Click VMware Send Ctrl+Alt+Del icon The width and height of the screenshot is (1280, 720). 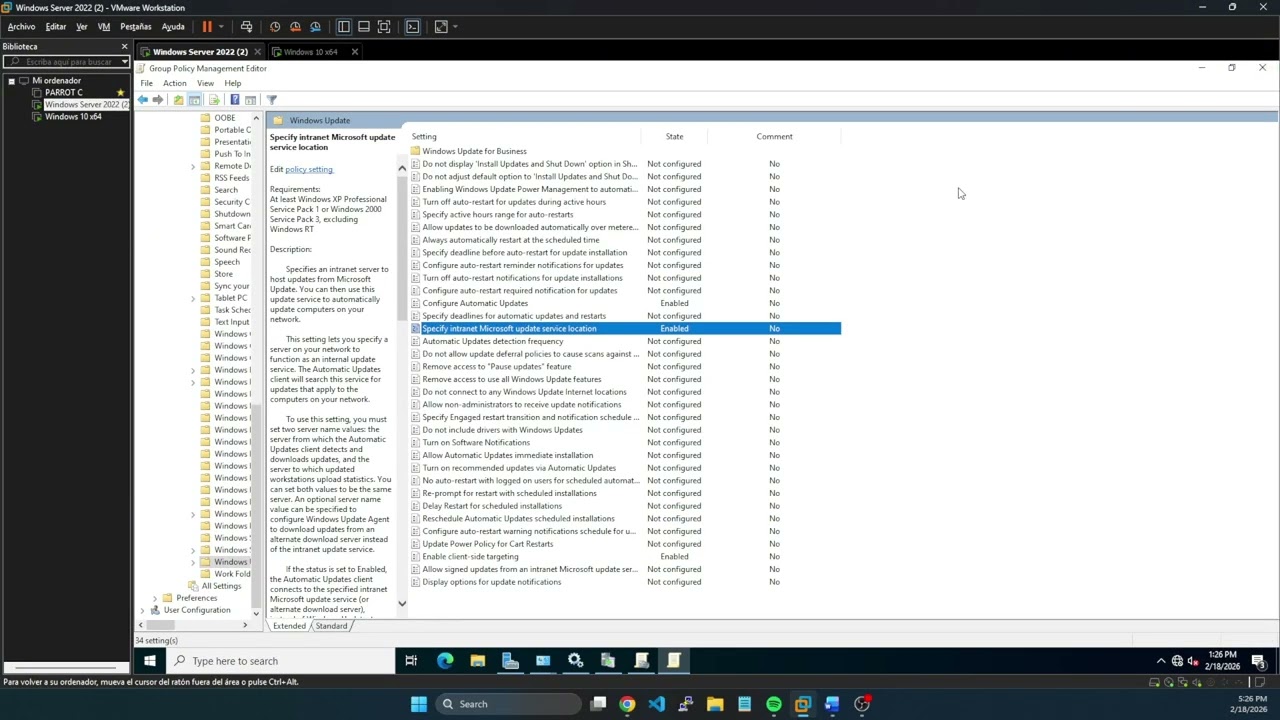tap(246, 27)
